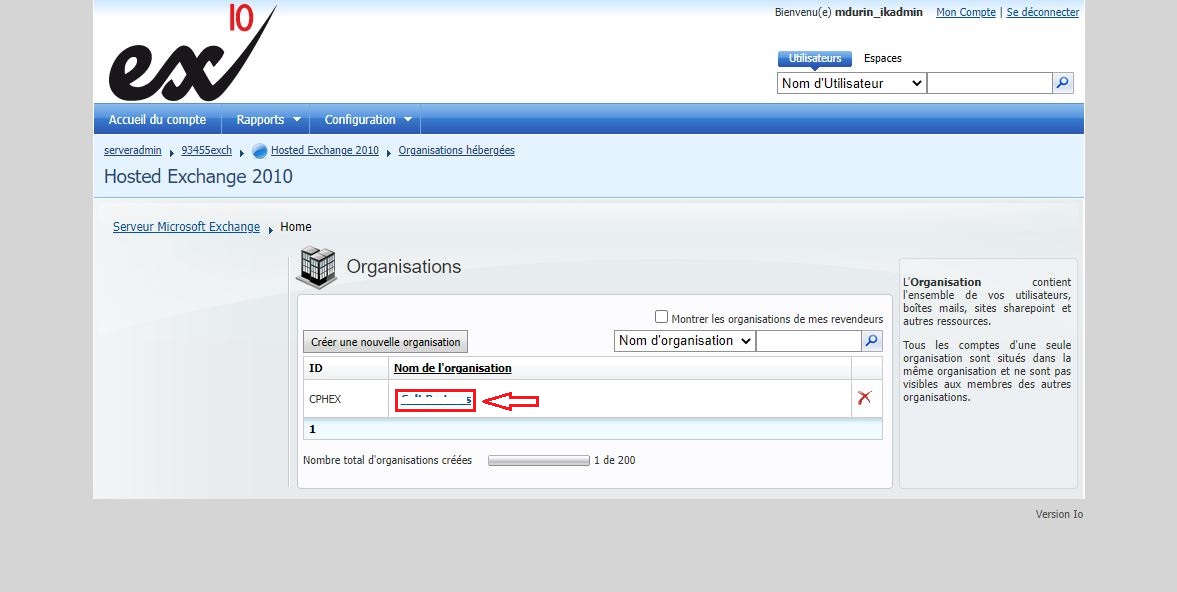
Task: Open the Nom d'Utilisateur dropdown
Action: click(x=852, y=83)
